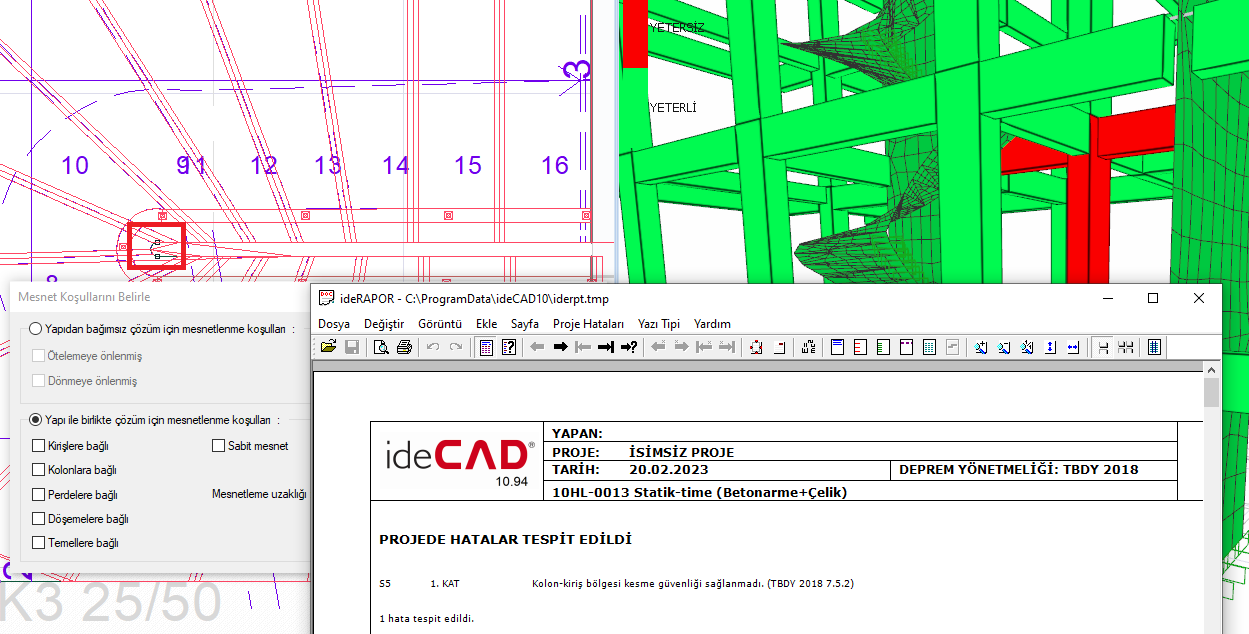Switch to multiple pages view icon
Image resolution: width=1249 pixels, height=634 pixels.
pos(1125,347)
